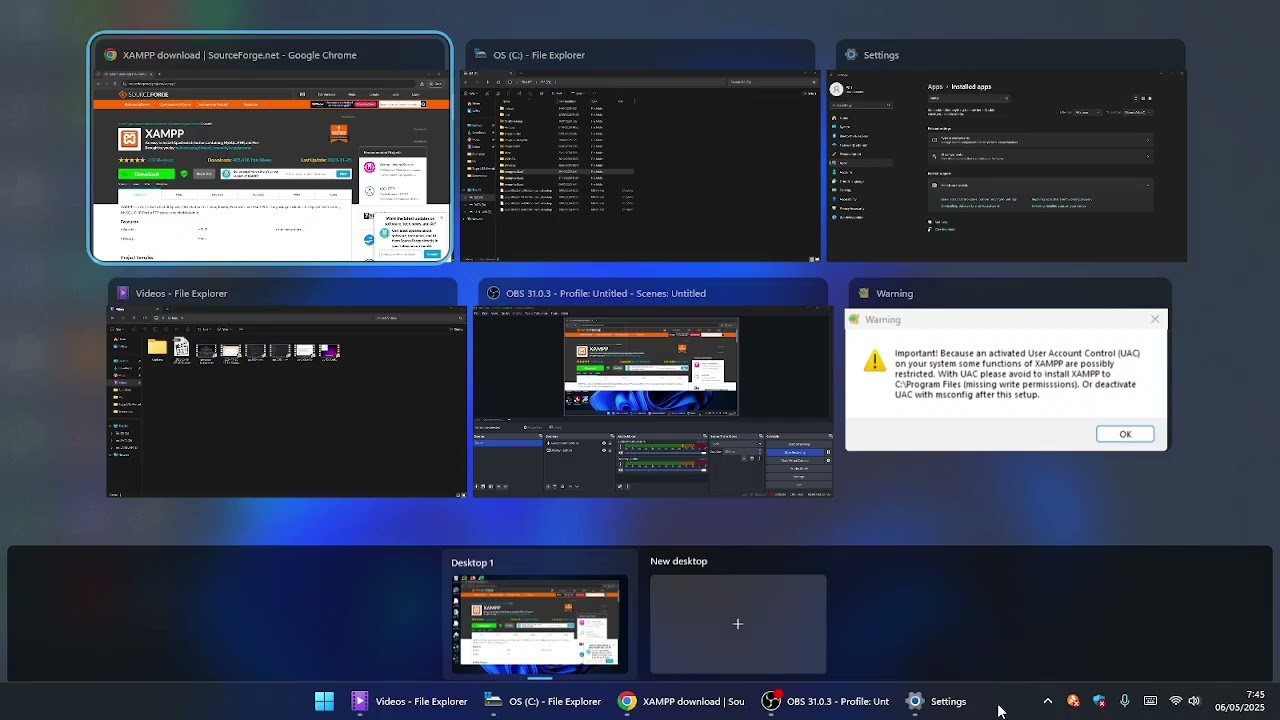Select the Settings Installed apps window thumbnail
The image size is (1280, 720).
tap(1006, 166)
